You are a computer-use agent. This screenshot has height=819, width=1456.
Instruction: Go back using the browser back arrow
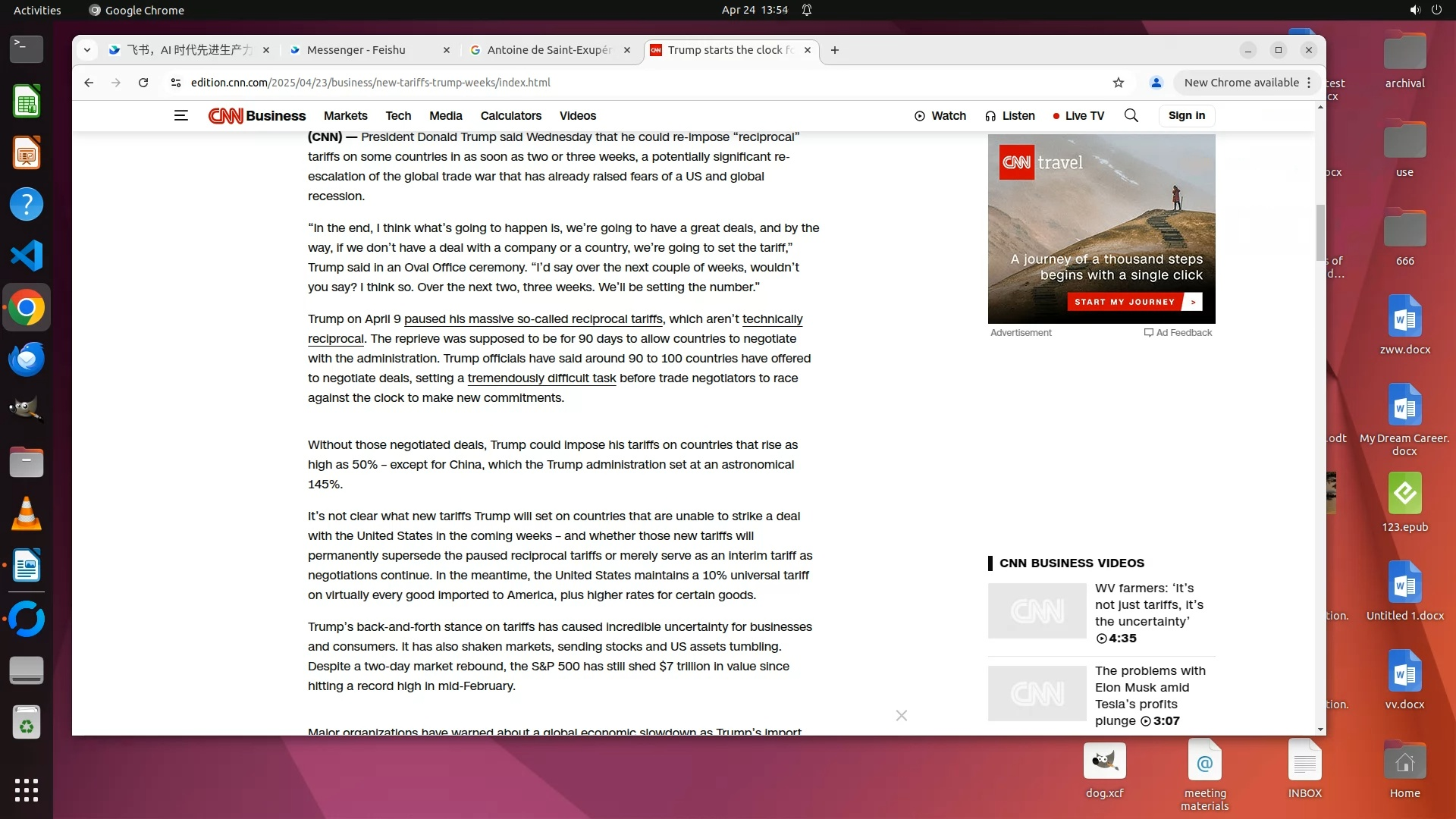click(89, 83)
